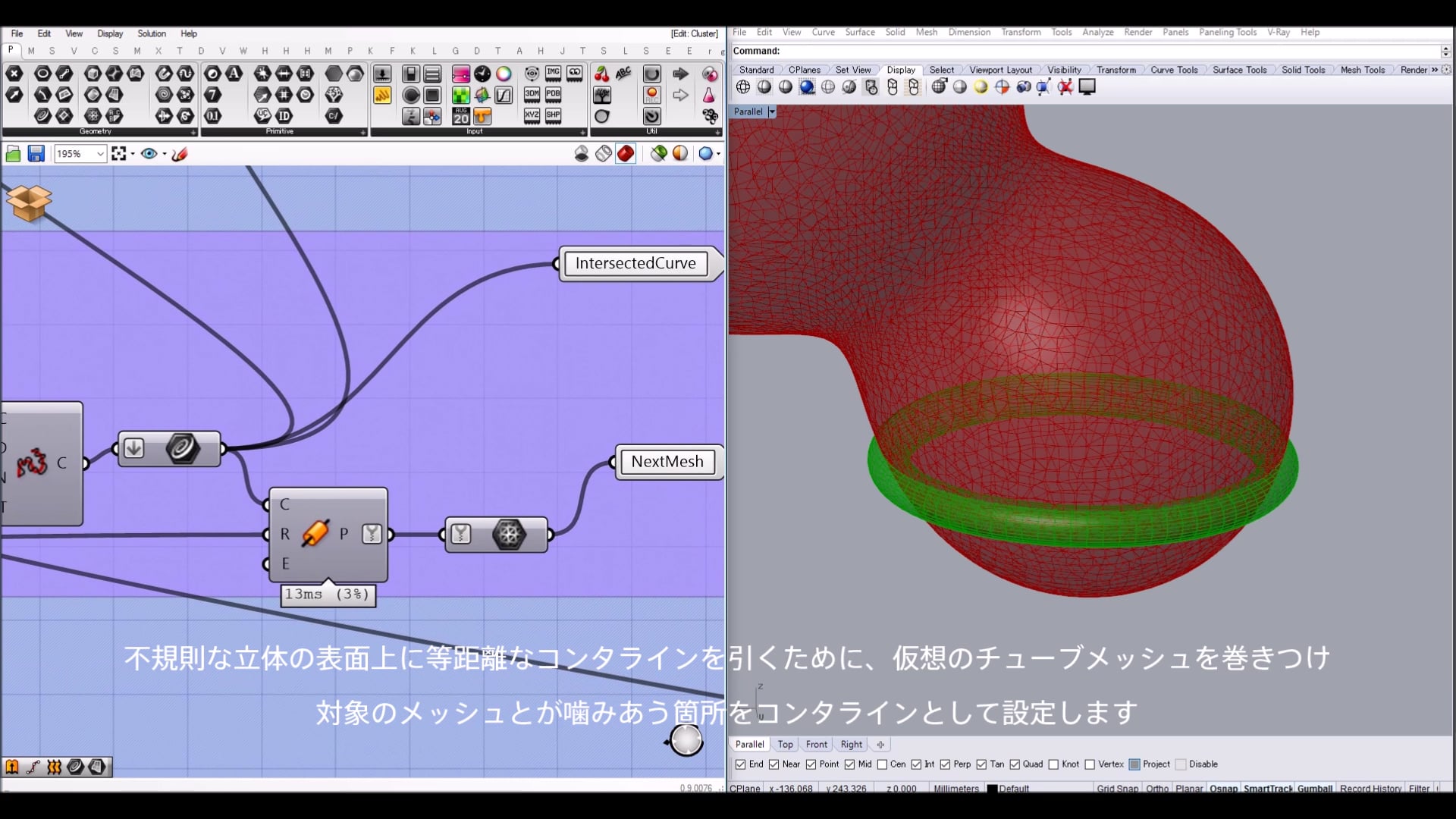Open the Parallel viewport projection dropdown
This screenshot has height=819, width=1456.
coord(771,111)
